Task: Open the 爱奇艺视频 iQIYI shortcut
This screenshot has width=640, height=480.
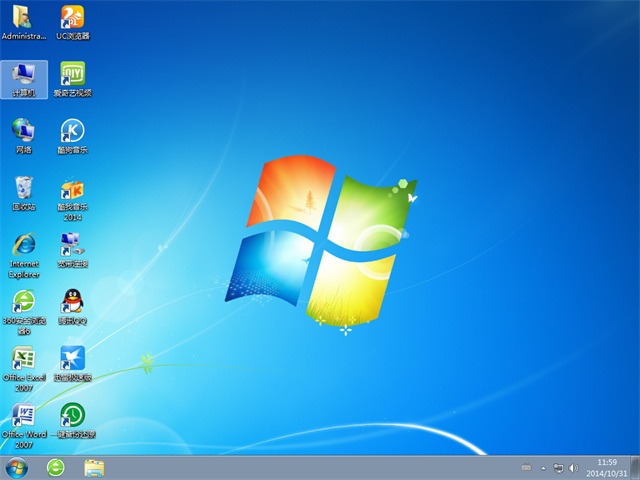Action: click(x=73, y=79)
